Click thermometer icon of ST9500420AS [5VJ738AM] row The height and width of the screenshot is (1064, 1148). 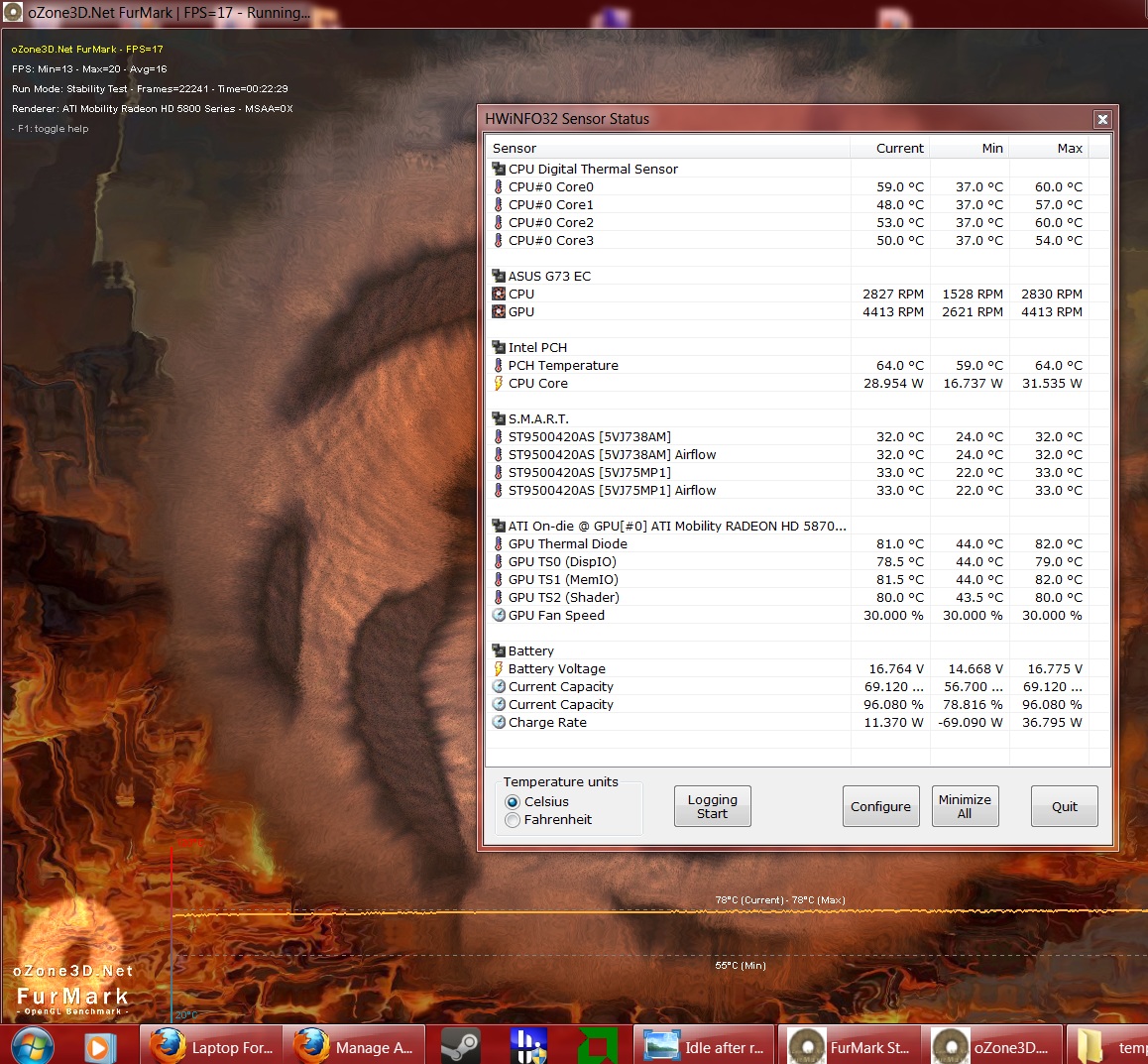click(x=499, y=436)
